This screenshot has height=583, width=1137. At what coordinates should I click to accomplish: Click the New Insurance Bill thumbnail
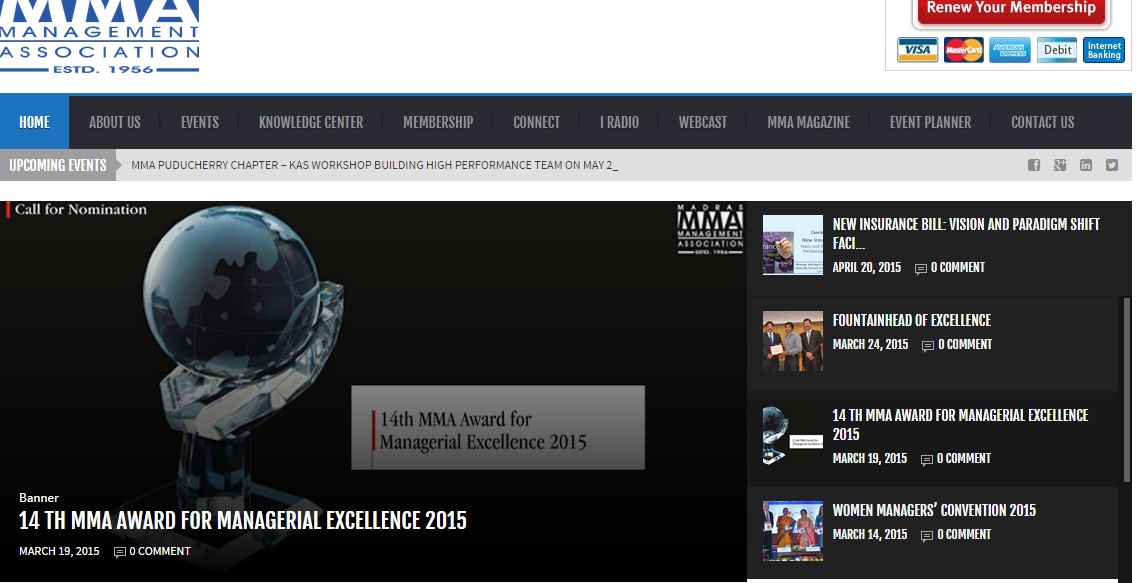point(793,245)
